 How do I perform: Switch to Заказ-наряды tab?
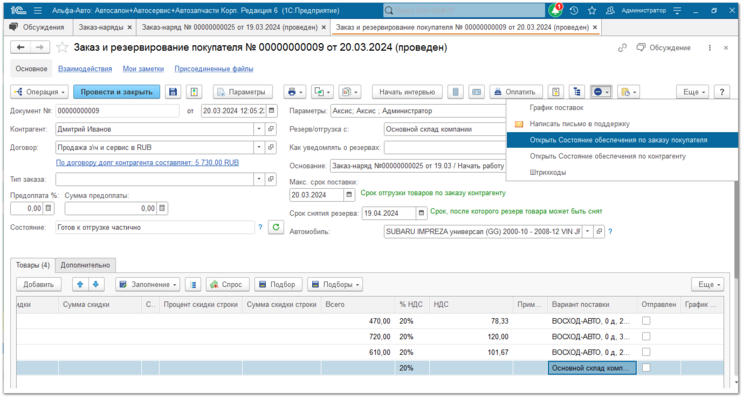pos(101,27)
